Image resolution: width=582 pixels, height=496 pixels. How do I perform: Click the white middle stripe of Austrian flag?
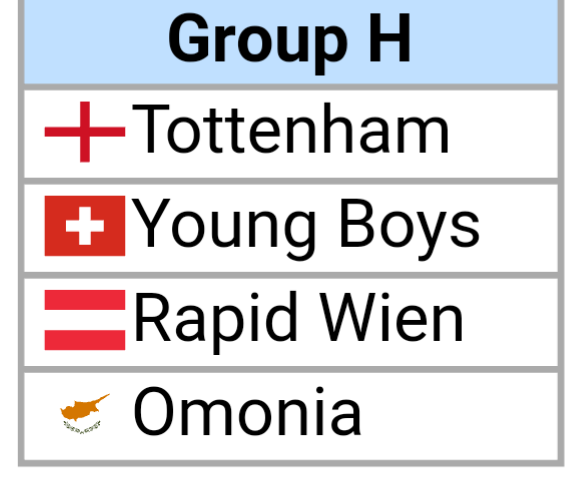(85, 320)
